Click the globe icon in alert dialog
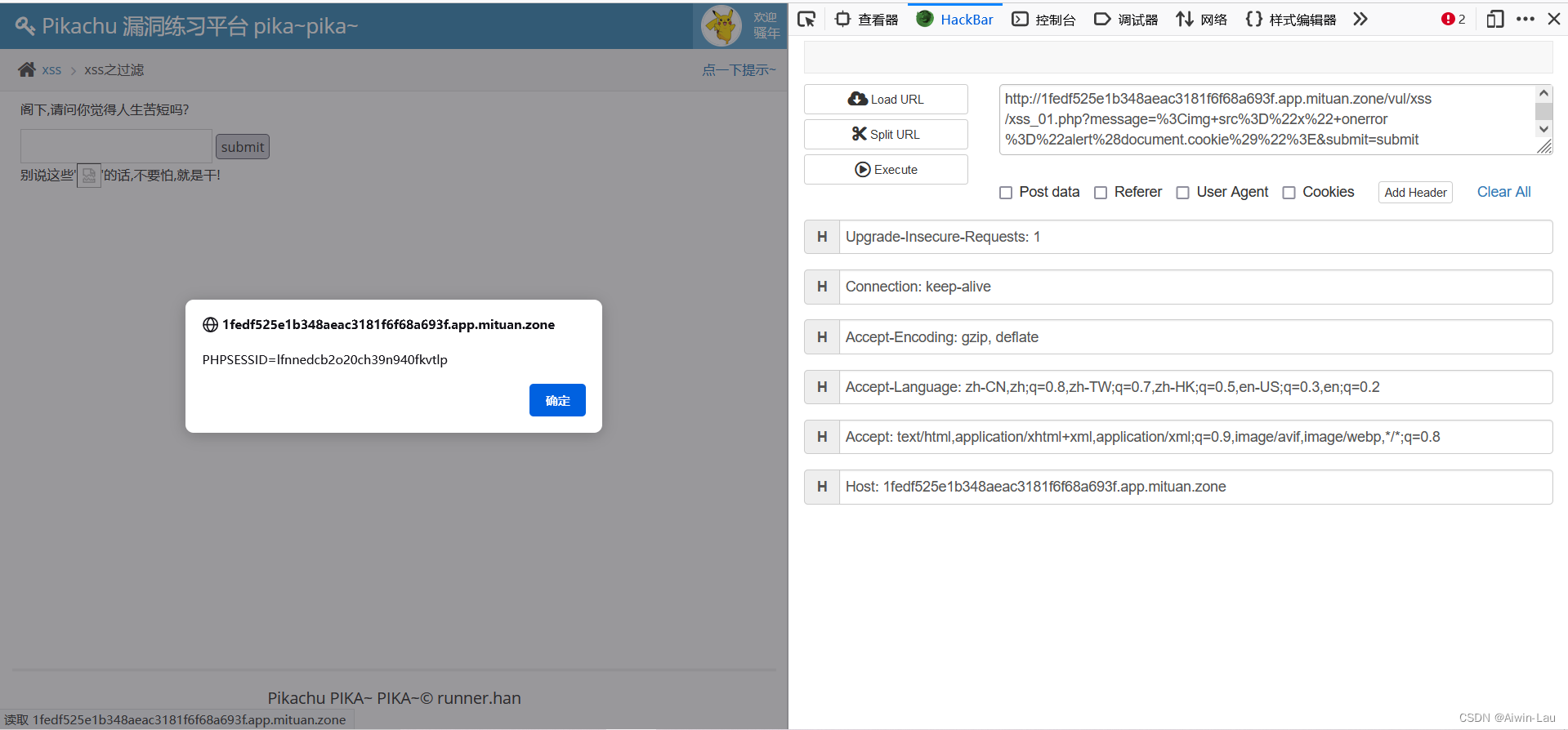The width and height of the screenshot is (1568, 730). coord(210,325)
